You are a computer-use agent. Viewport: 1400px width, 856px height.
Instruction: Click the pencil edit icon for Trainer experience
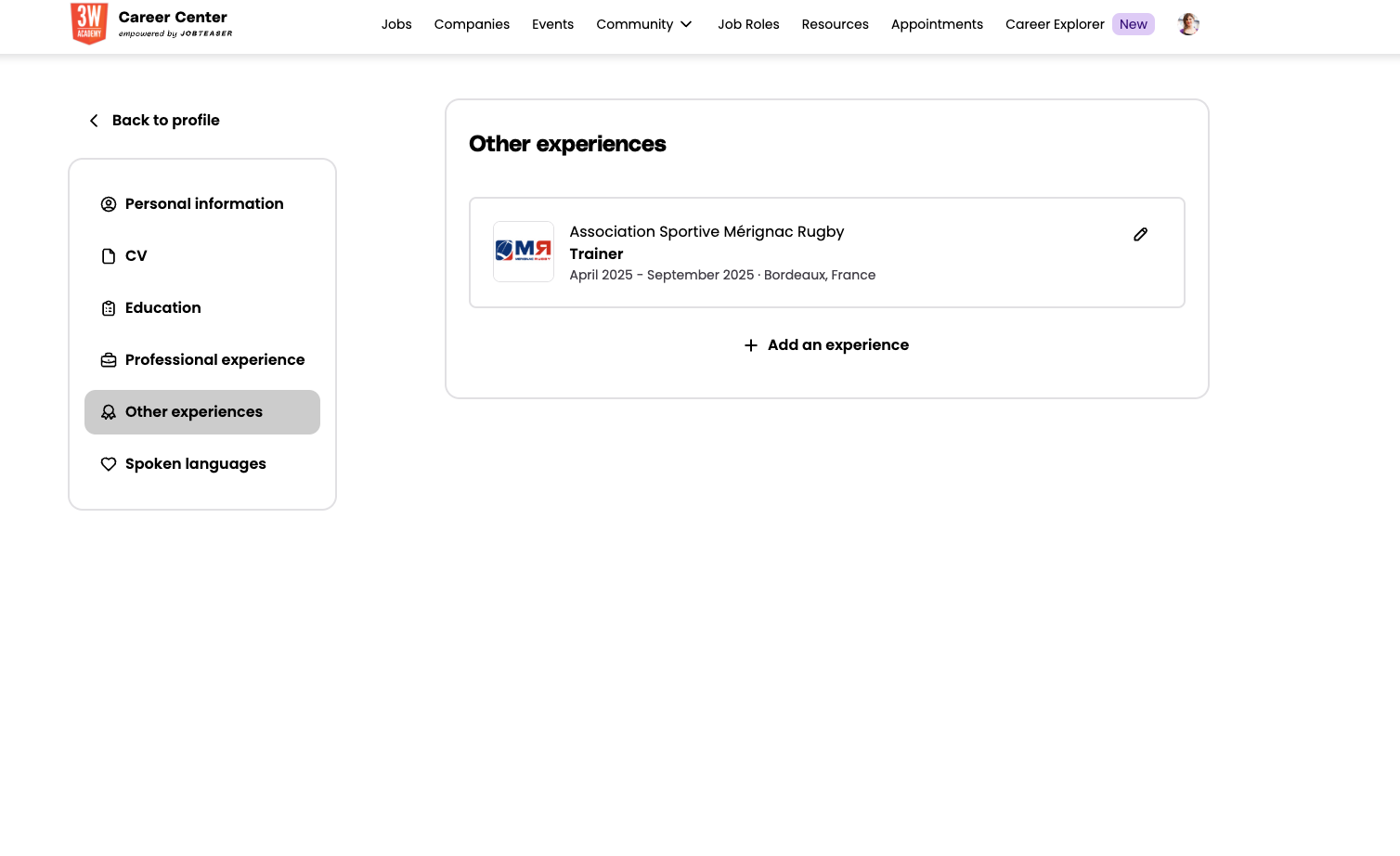(1140, 235)
